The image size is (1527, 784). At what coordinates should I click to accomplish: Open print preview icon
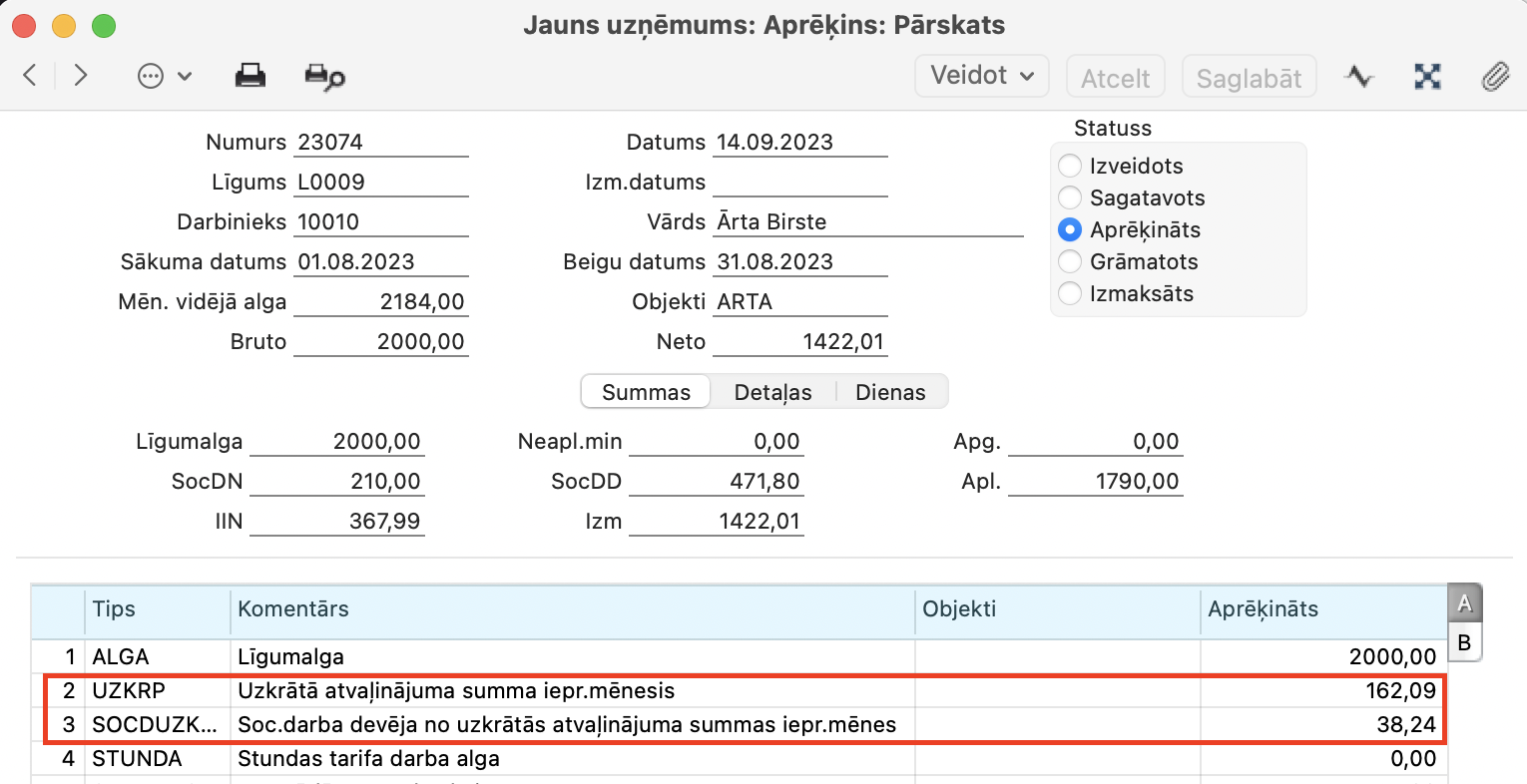(x=324, y=77)
